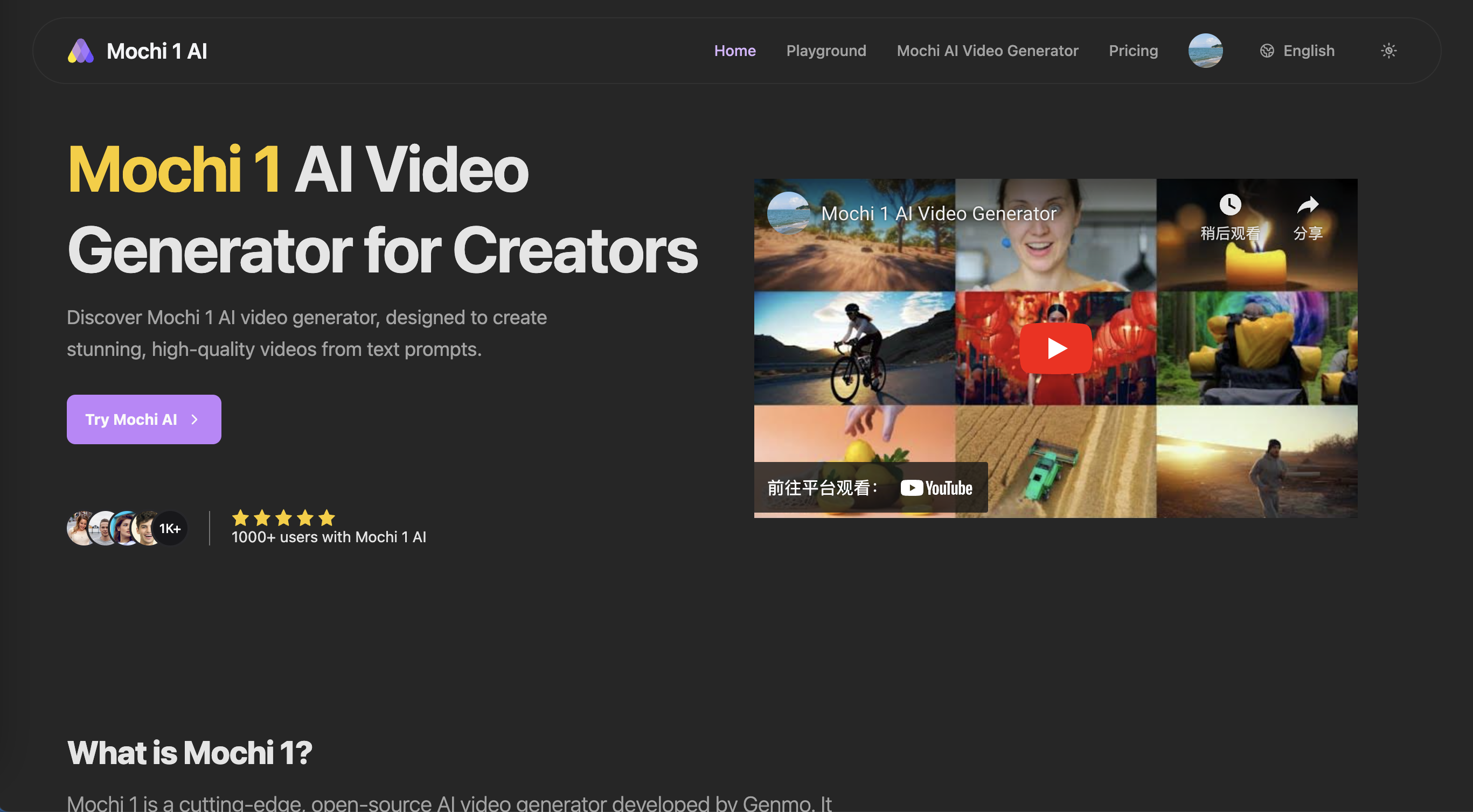Click the globe icon beside English
This screenshot has height=812, width=1473.
coord(1267,51)
